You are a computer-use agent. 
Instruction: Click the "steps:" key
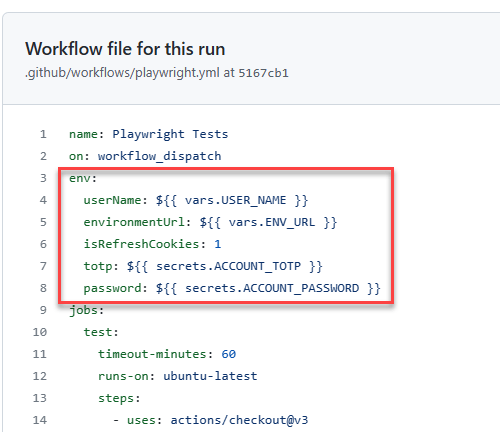pyautogui.click(x=119, y=398)
